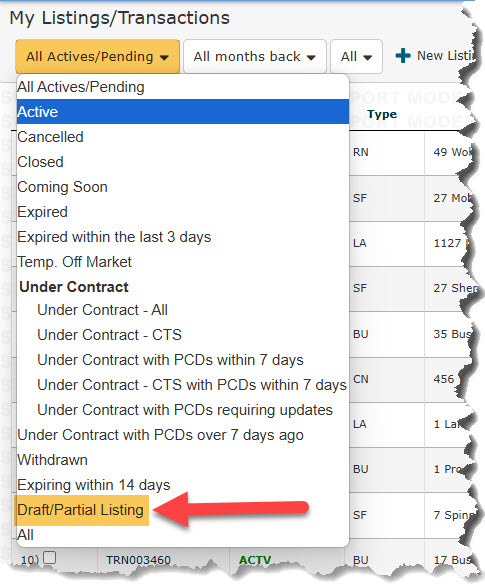
Task: Expand the All months back dropdown
Action: [x=255, y=57]
